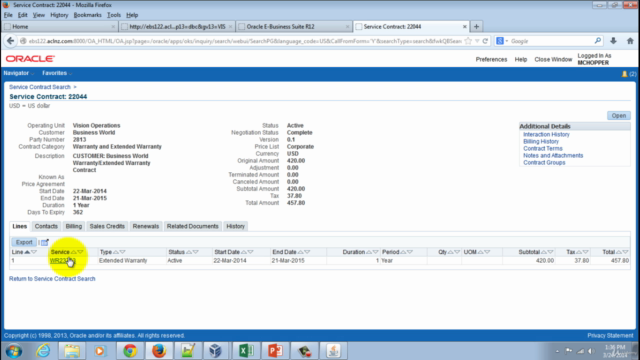This screenshot has width=640, height=360.
Task: Sort Line column ascending arrow
Action: [x=27, y=252]
